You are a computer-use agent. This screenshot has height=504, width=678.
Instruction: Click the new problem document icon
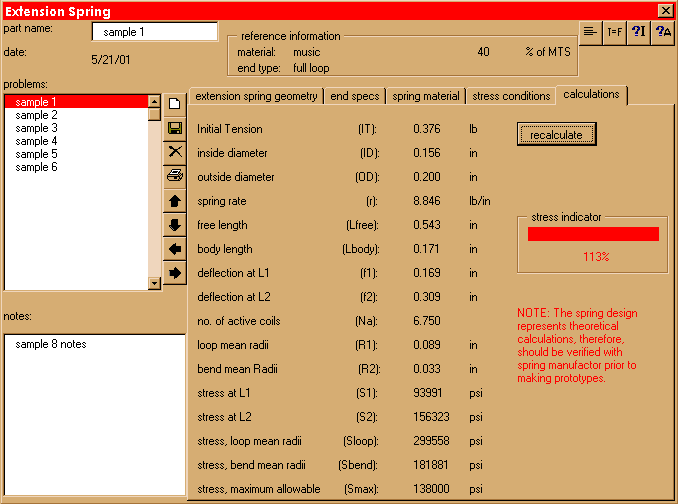click(x=175, y=104)
